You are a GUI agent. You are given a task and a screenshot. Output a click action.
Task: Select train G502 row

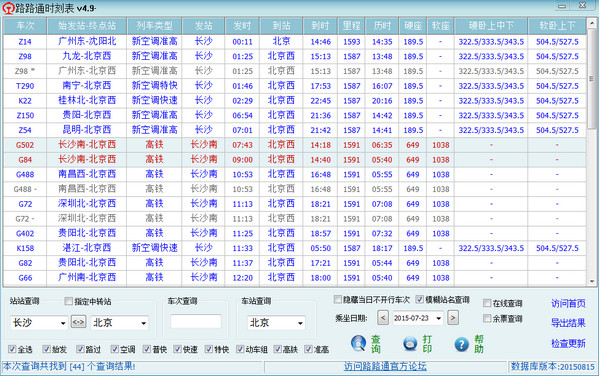point(294,145)
